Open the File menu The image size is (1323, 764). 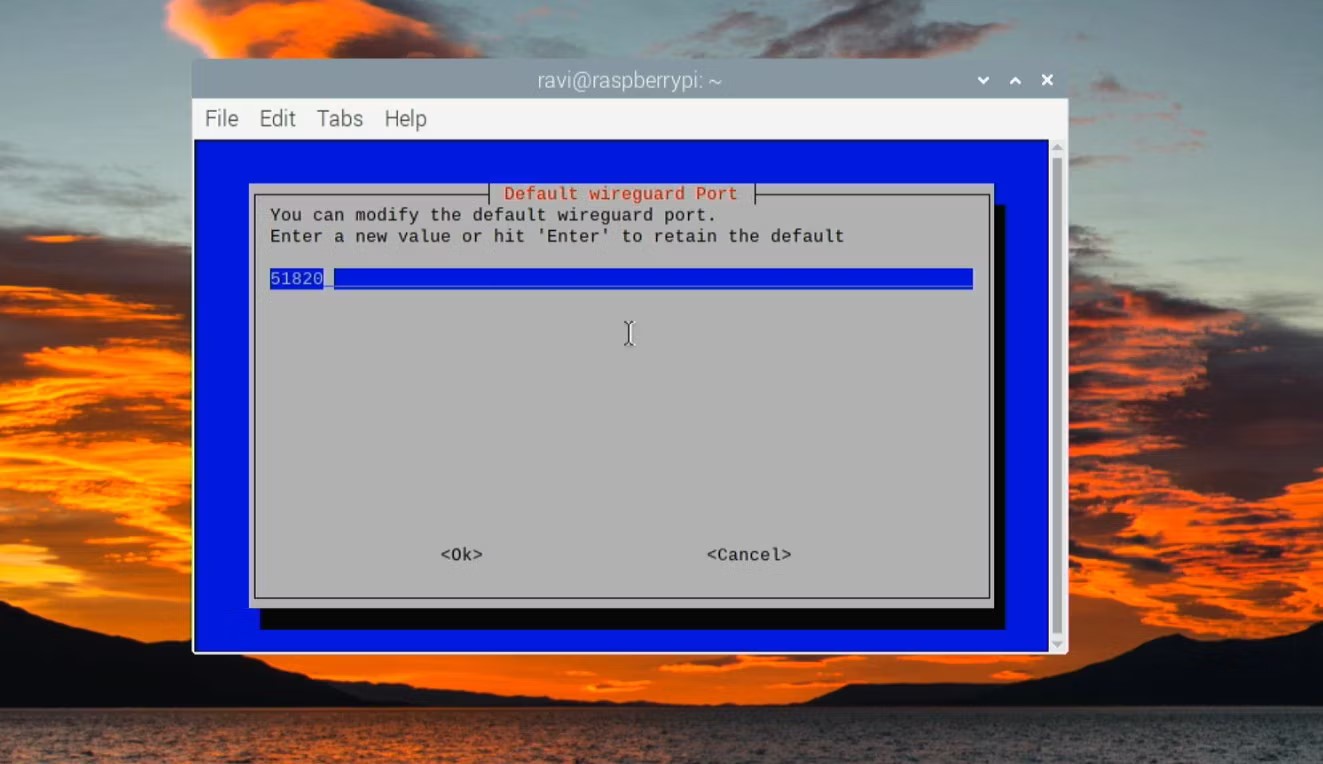pos(221,118)
